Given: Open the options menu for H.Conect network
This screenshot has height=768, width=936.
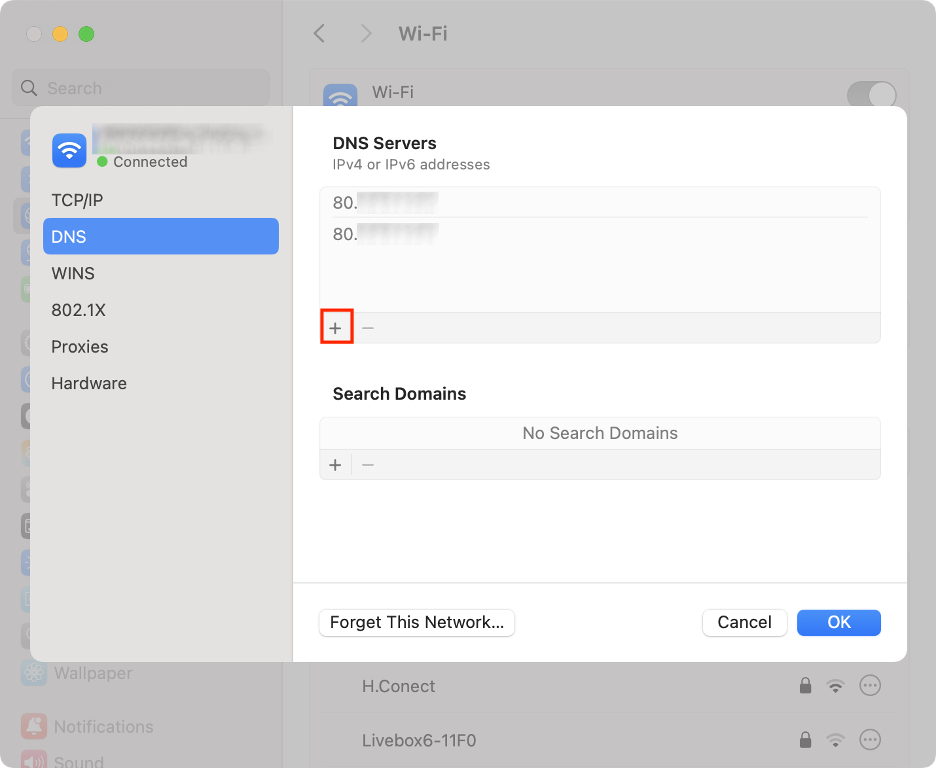Looking at the screenshot, I should point(869,685).
